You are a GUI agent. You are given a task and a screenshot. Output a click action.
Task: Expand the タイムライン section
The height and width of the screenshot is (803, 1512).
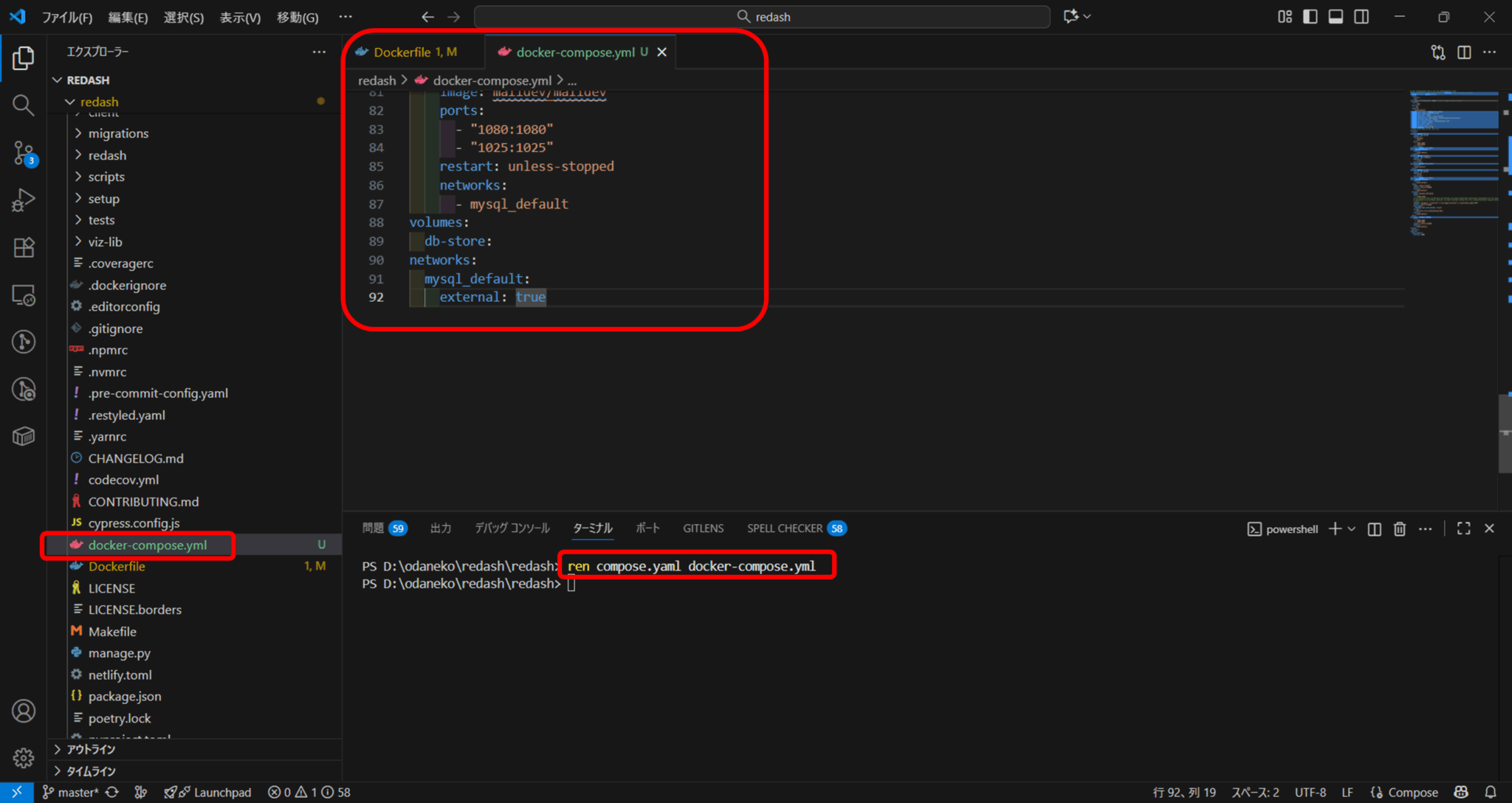click(x=91, y=771)
